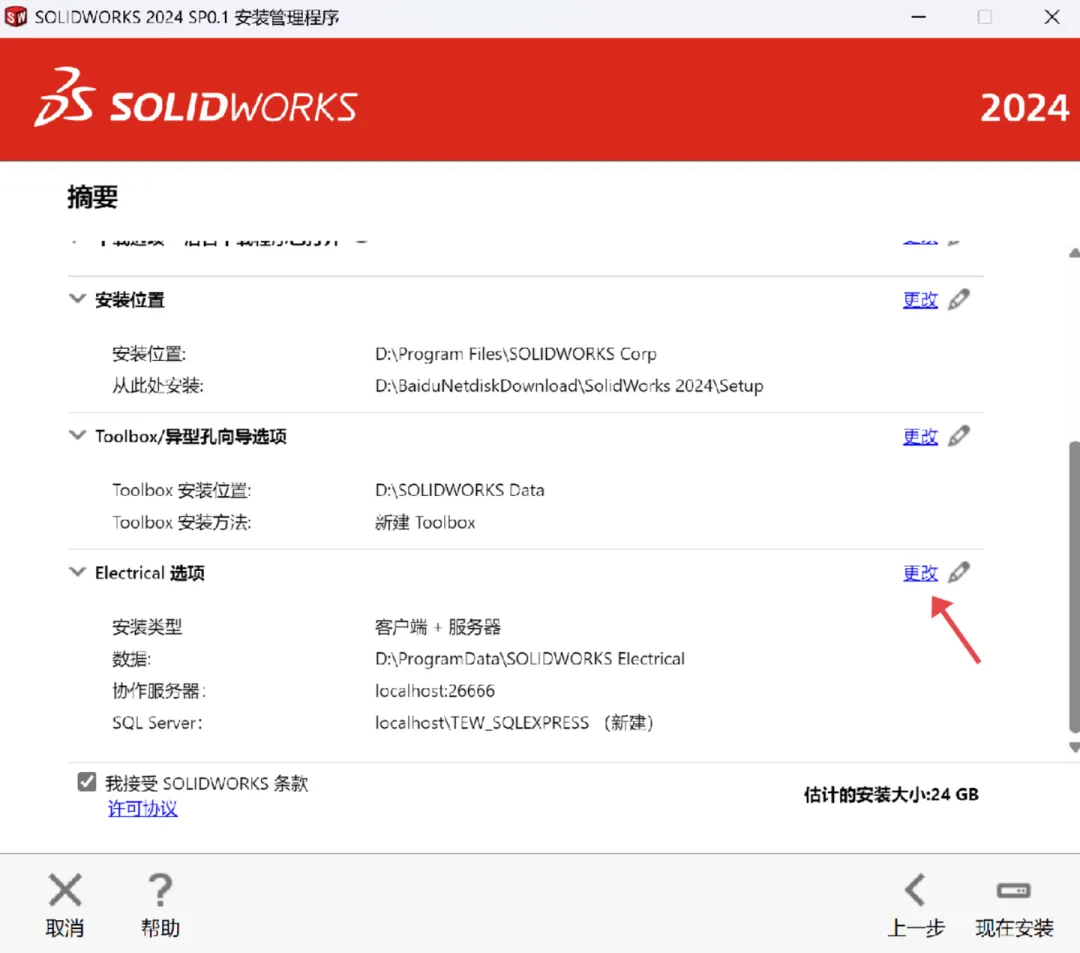
Task: Click the scrollbar down arrow
Action: click(1074, 747)
